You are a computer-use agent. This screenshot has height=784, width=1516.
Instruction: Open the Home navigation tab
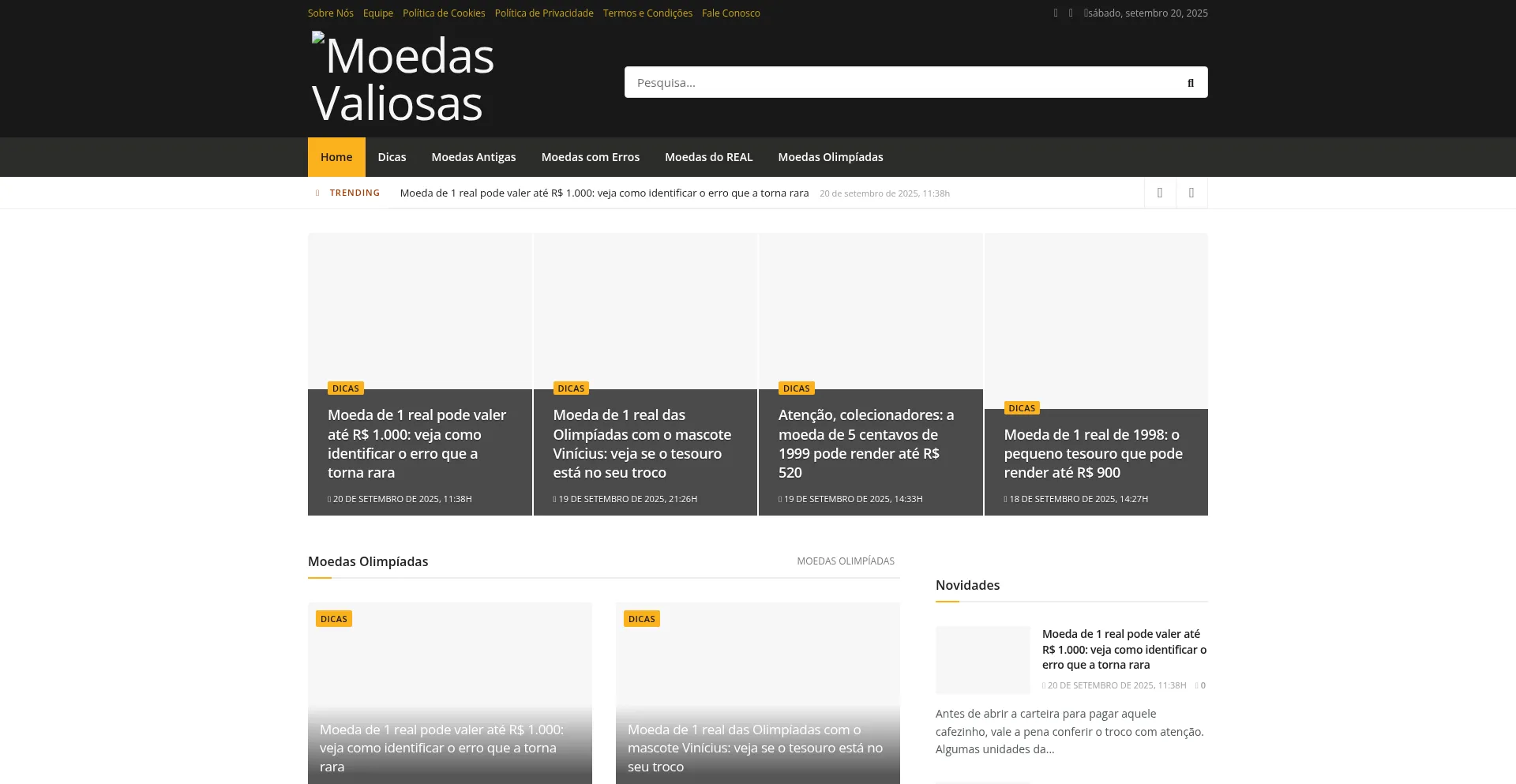click(336, 157)
